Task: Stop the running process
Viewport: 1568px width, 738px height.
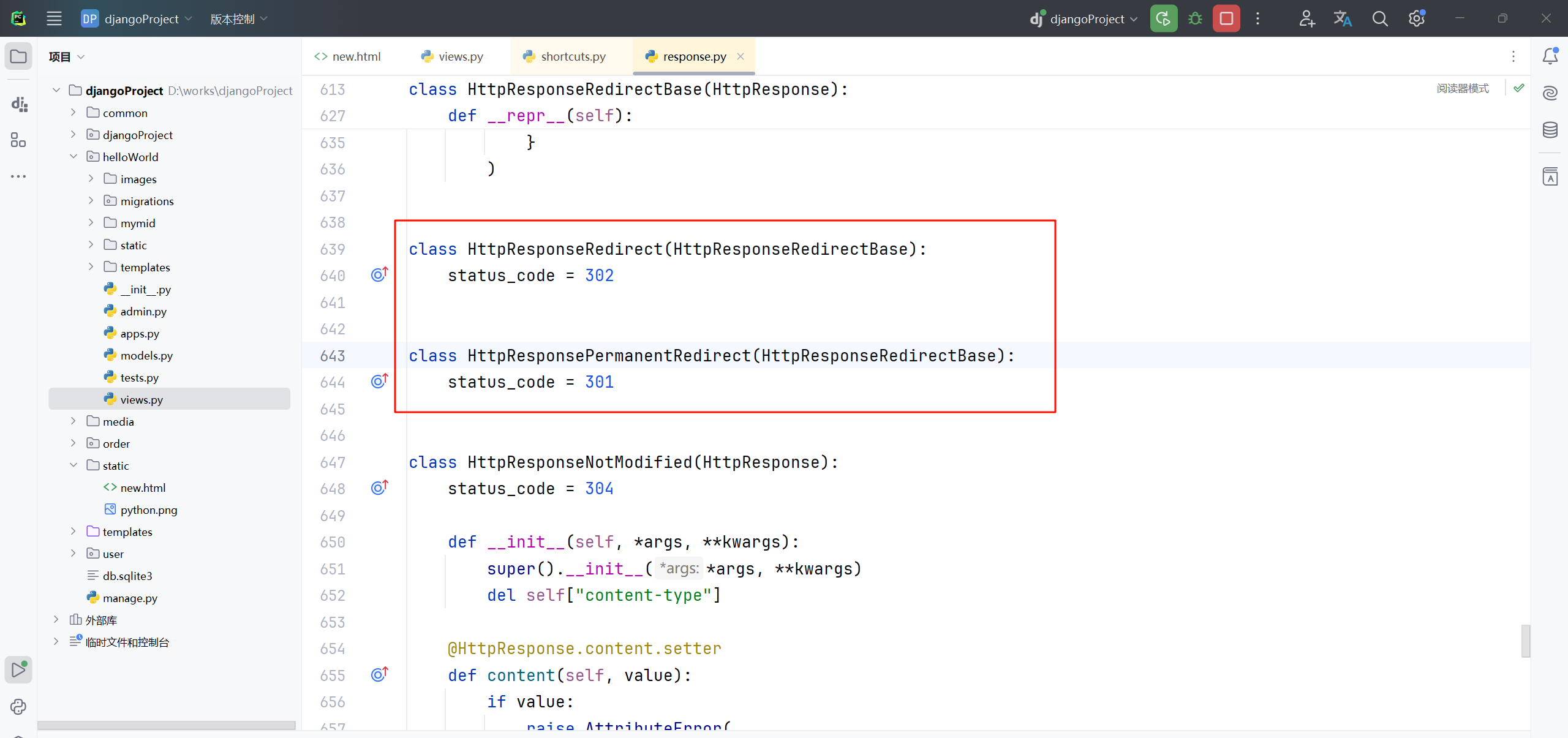Action: [x=1226, y=18]
